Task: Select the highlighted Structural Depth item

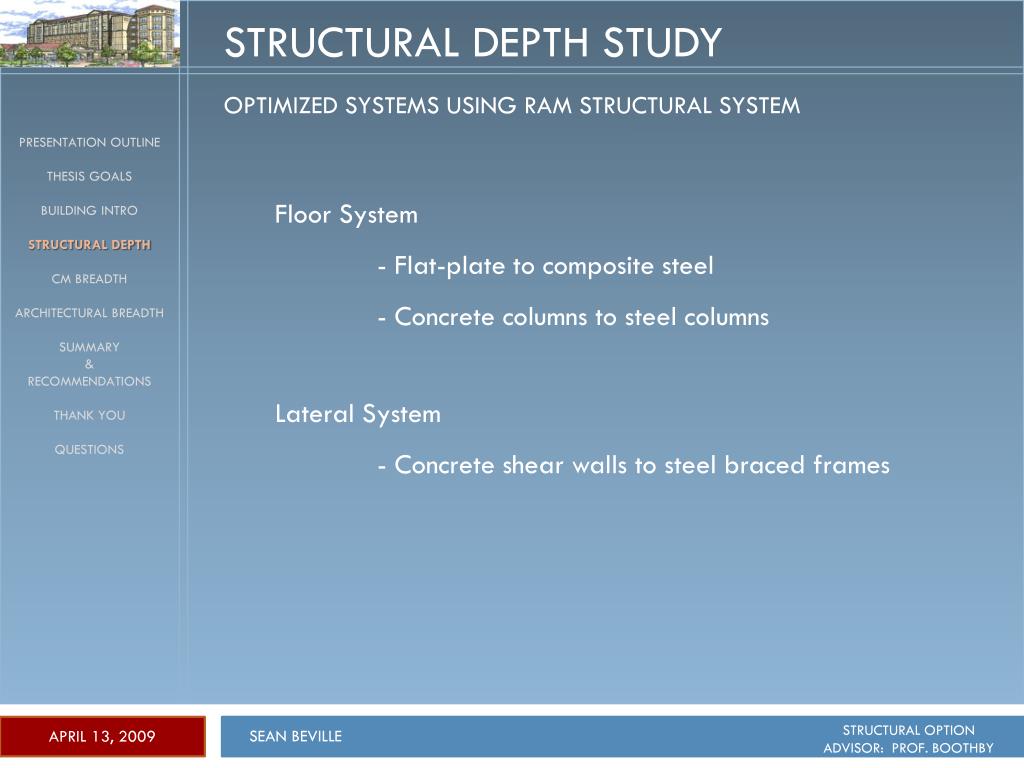Action: 89,245
